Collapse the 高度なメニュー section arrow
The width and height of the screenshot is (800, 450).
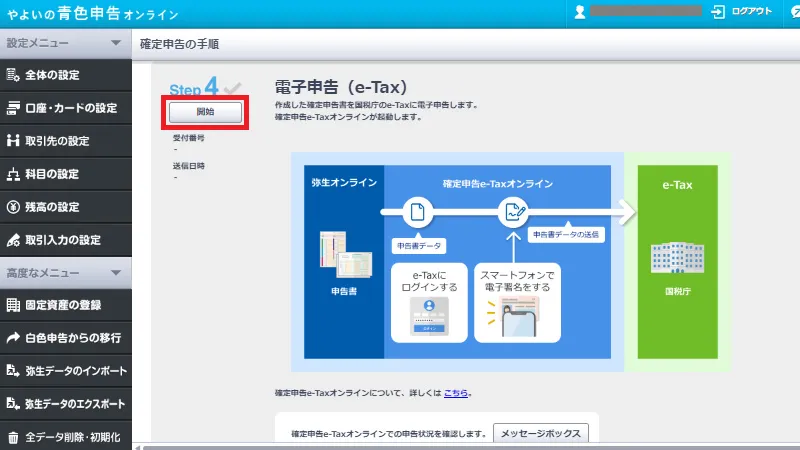coord(116,273)
